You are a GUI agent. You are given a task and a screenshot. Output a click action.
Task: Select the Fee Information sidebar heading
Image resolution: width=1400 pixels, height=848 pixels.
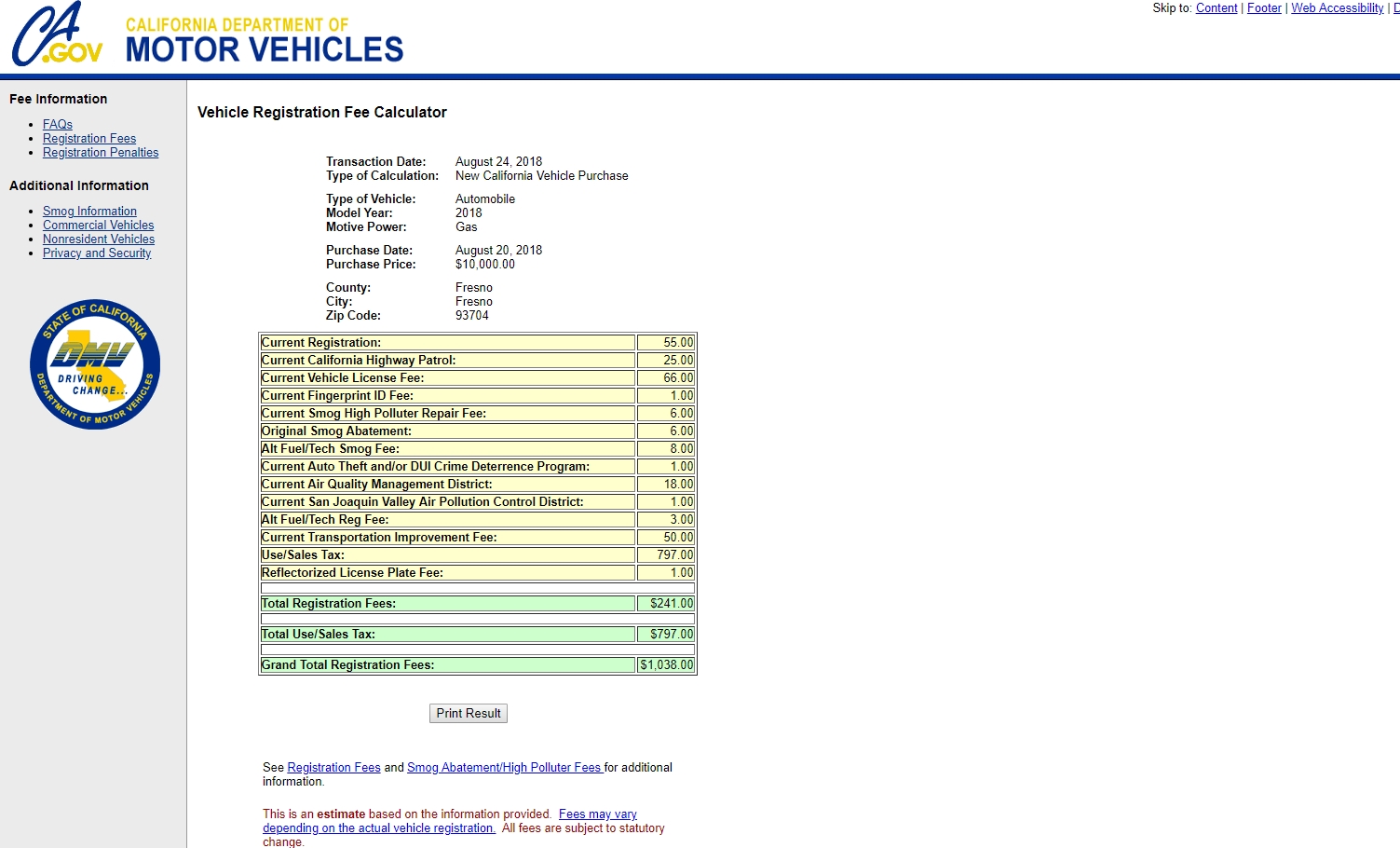coord(59,99)
